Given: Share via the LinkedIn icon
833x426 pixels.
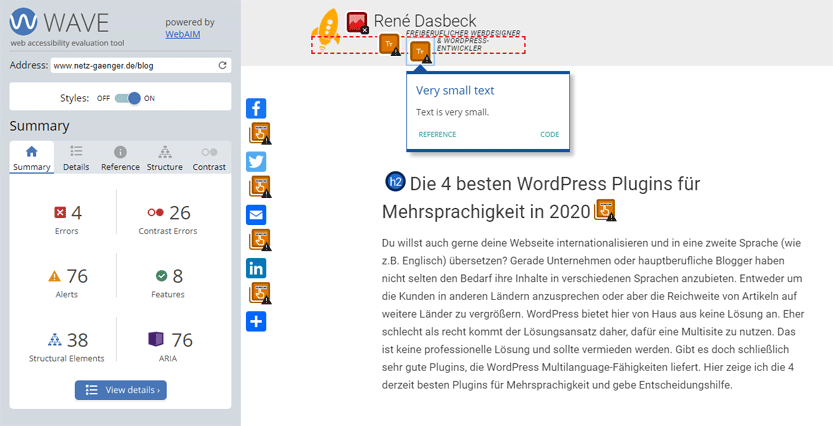Looking at the screenshot, I should (x=256, y=268).
